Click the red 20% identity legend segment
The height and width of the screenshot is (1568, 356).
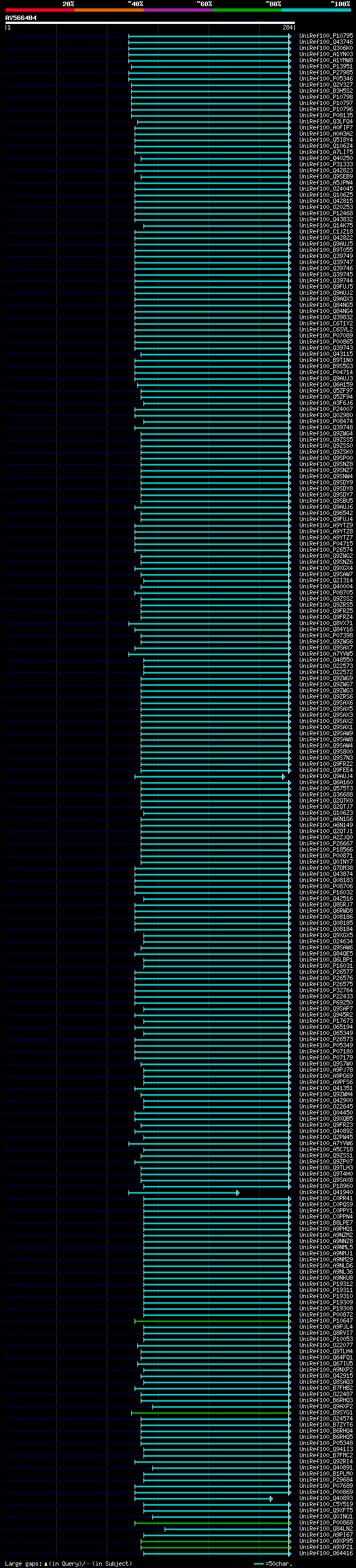click(39, 11)
